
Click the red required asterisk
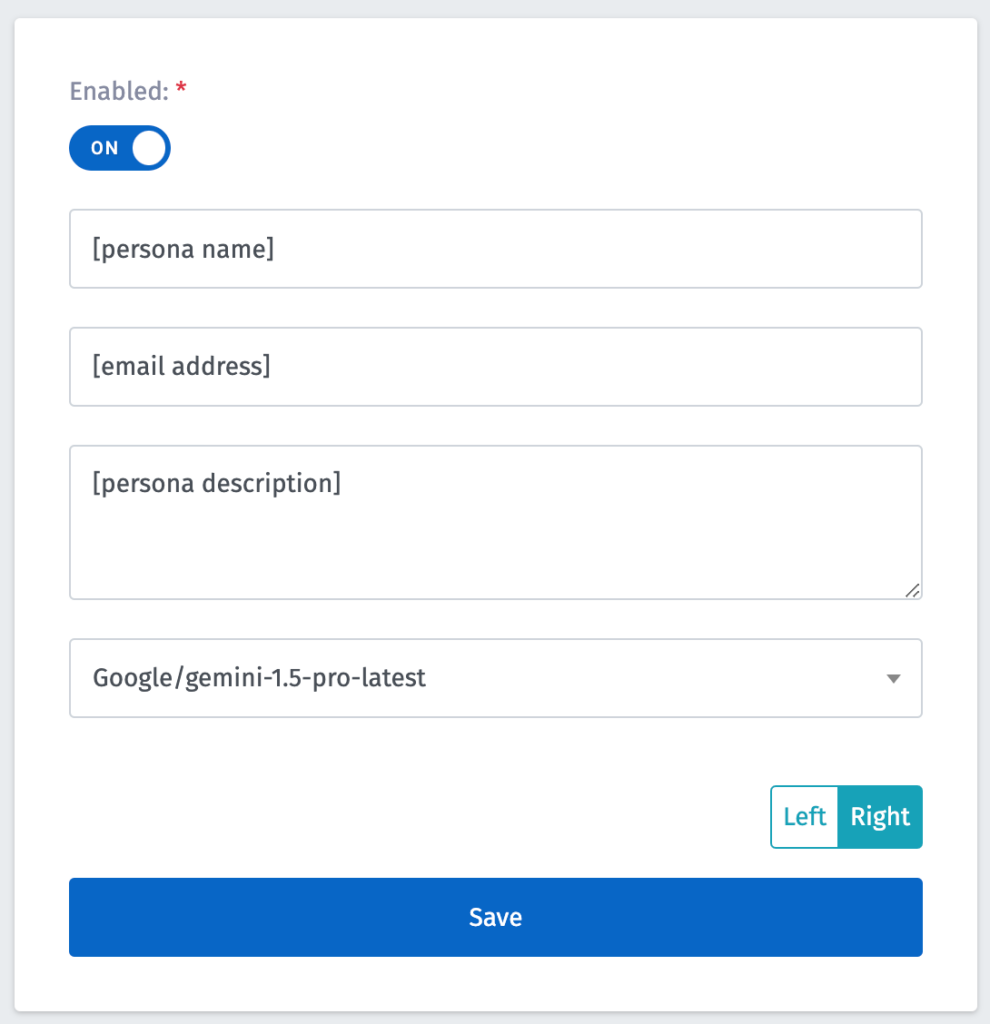181,91
